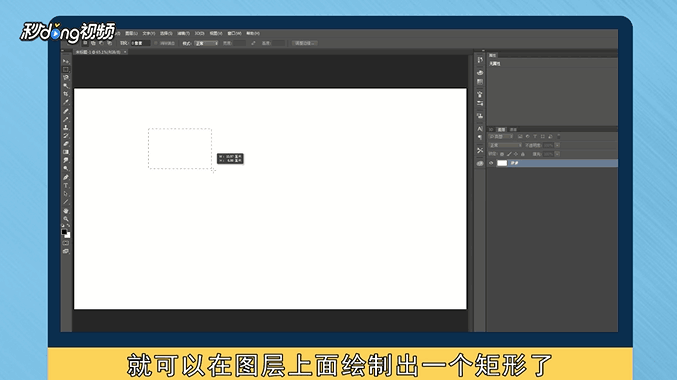Open the Layer menu
Image resolution: width=677 pixels, height=380 pixels.
[x=131, y=33]
